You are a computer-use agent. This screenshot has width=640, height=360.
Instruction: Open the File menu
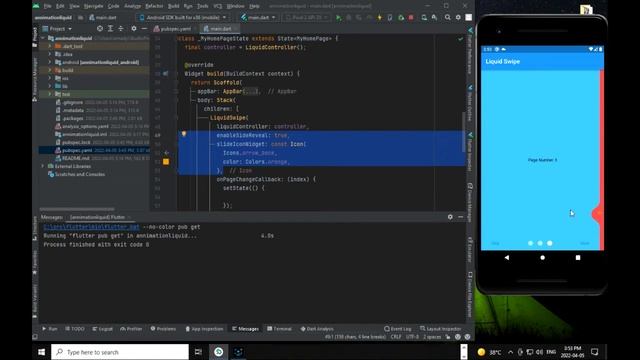pyautogui.click(x=47, y=6)
